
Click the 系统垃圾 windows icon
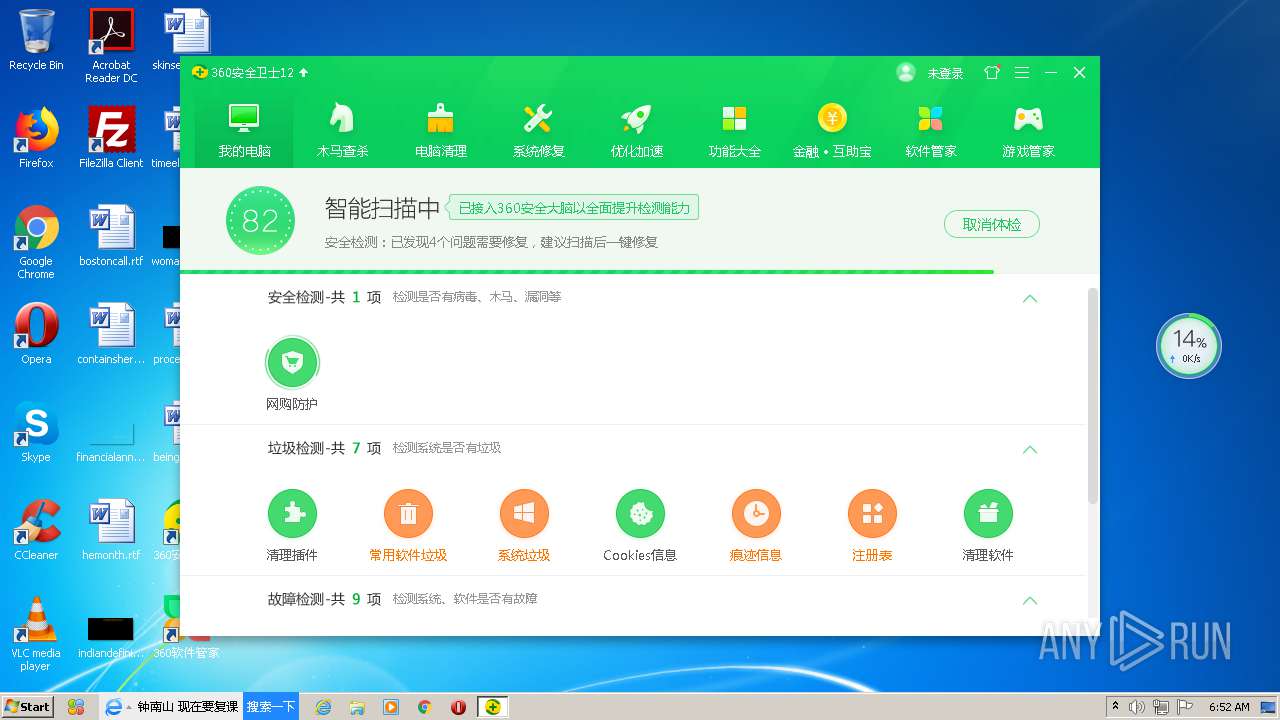pos(524,514)
